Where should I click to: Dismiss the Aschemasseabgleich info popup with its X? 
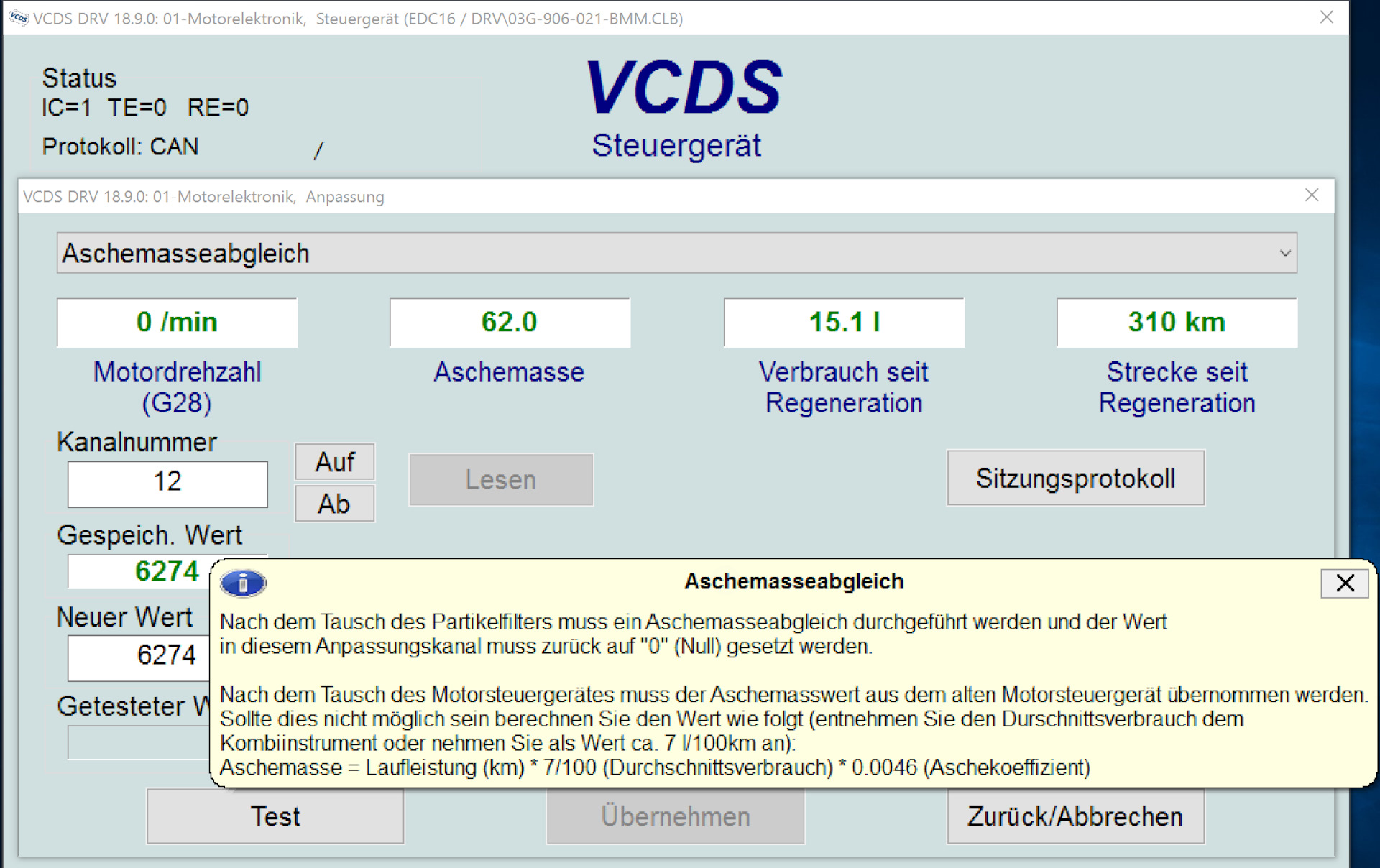pos(1345,583)
